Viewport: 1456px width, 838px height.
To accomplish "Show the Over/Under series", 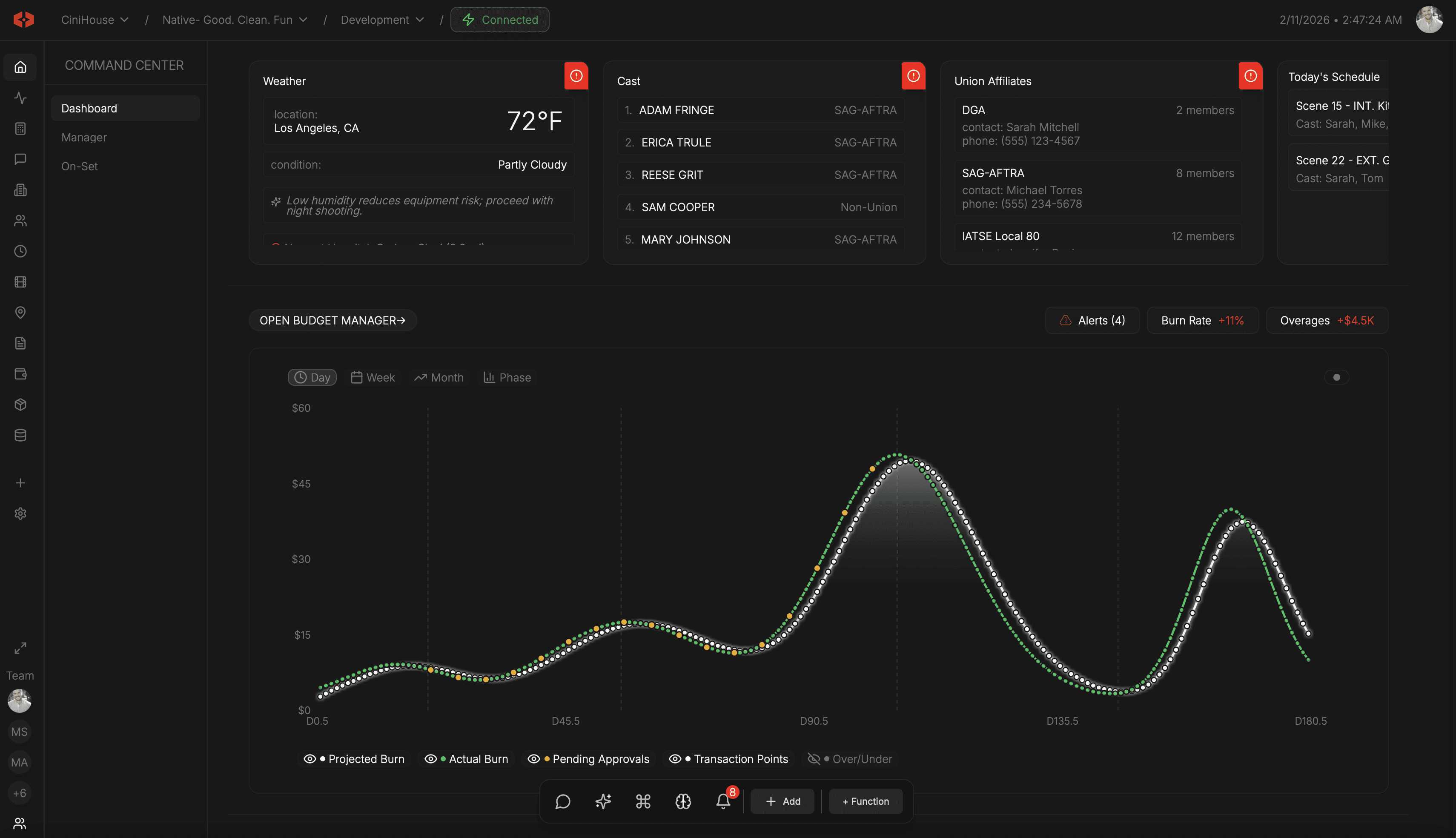I will coord(814,758).
